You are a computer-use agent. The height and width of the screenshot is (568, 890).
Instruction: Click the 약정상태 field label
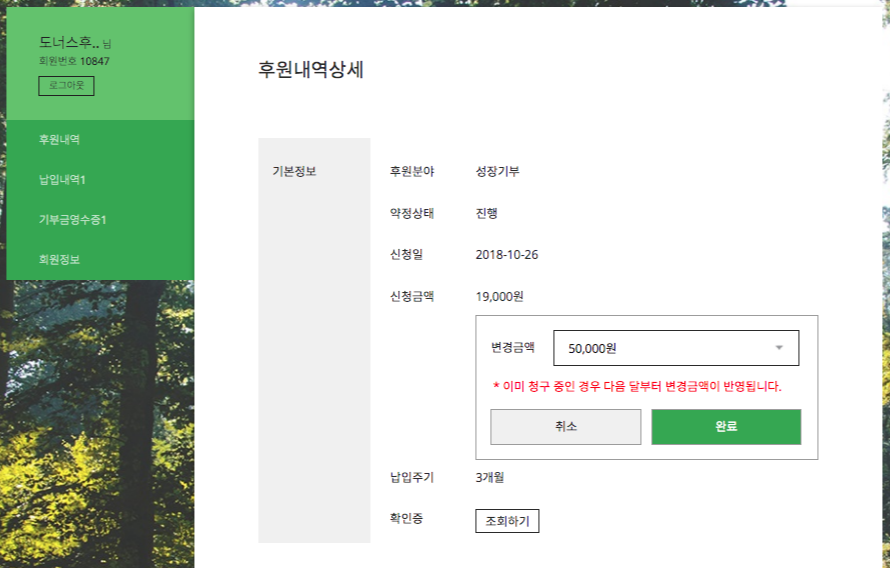click(x=412, y=213)
